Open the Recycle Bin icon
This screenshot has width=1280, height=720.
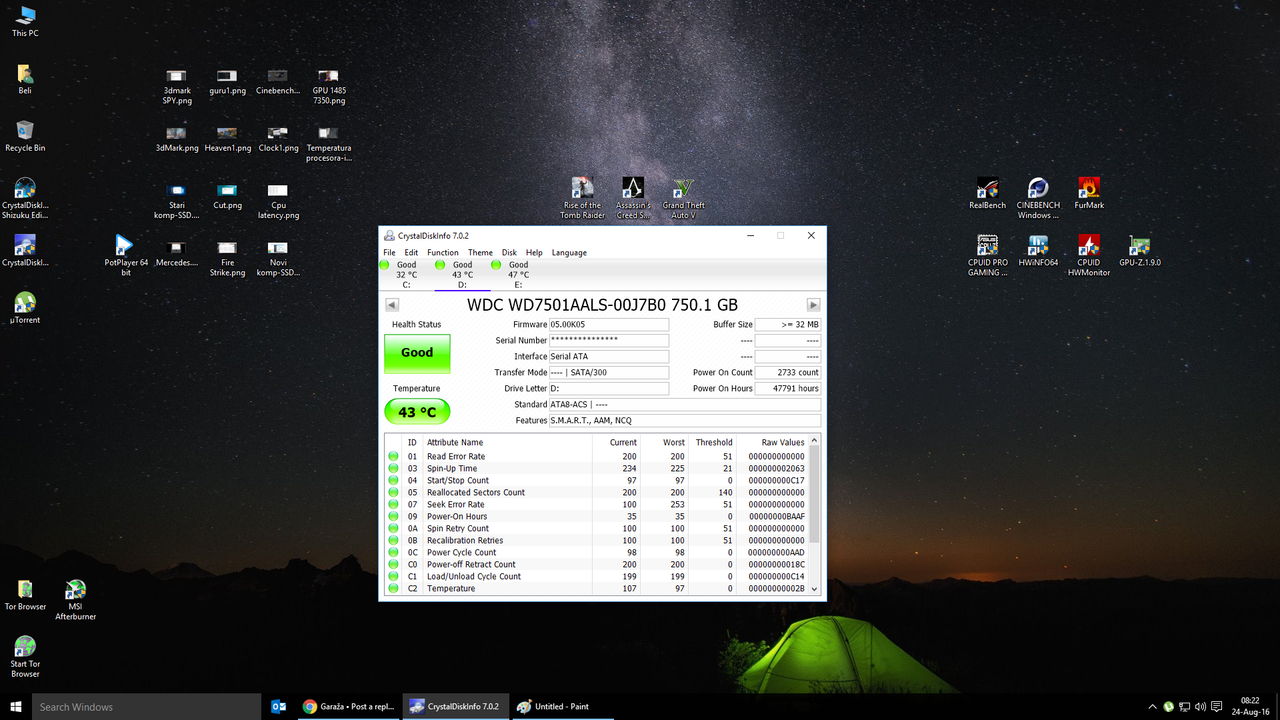25,136
